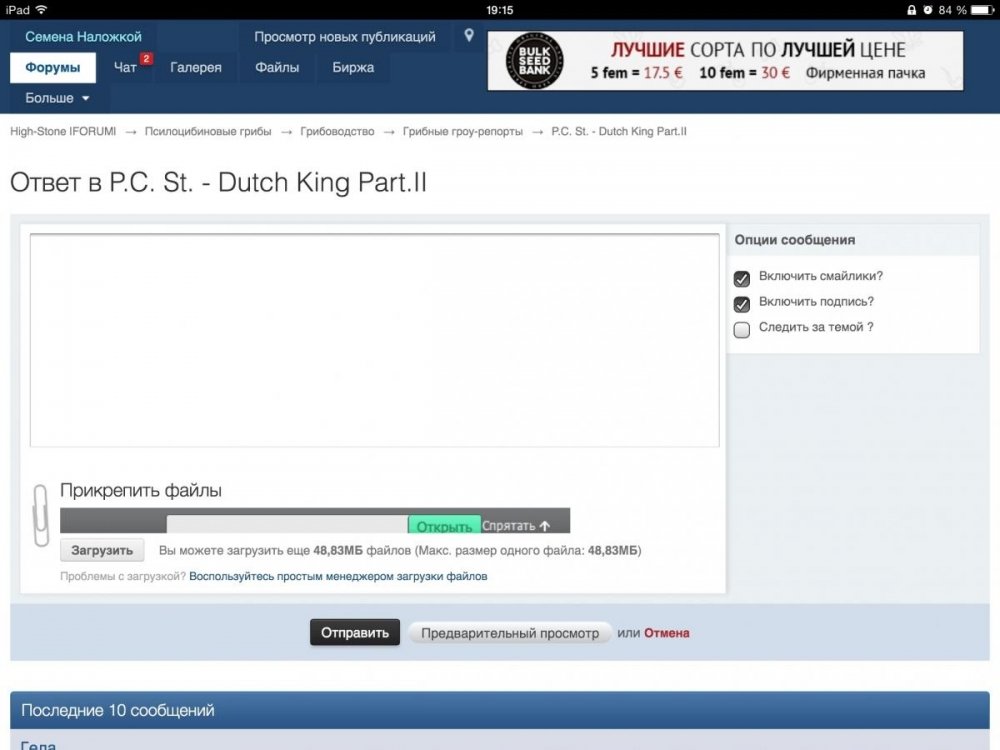
Task: Tap the battery indicator in status bar
Action: (x=983, y=10)
